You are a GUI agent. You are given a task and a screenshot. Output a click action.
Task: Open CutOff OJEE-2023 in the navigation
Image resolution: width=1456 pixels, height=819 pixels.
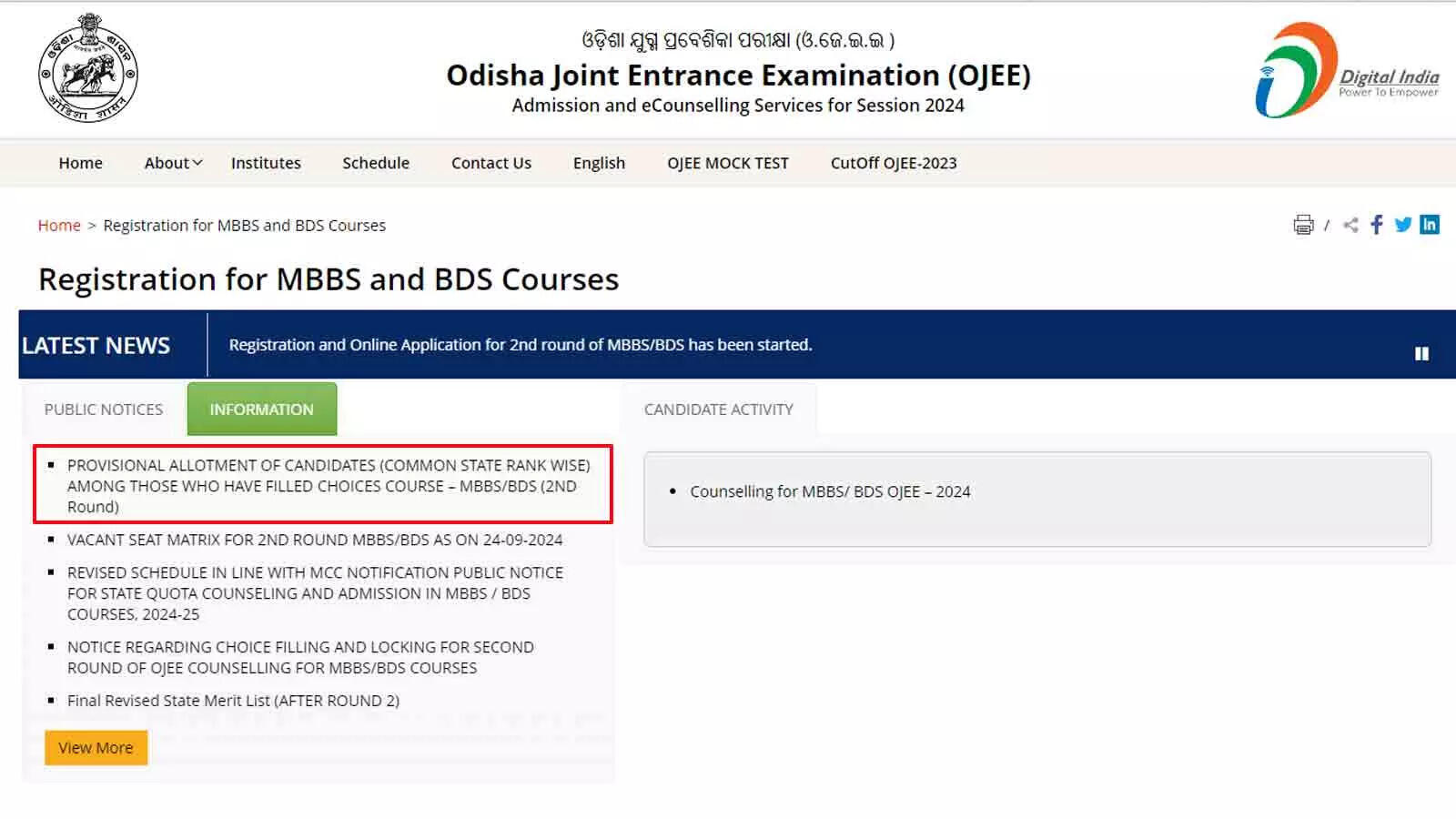(x=894, y=163)
